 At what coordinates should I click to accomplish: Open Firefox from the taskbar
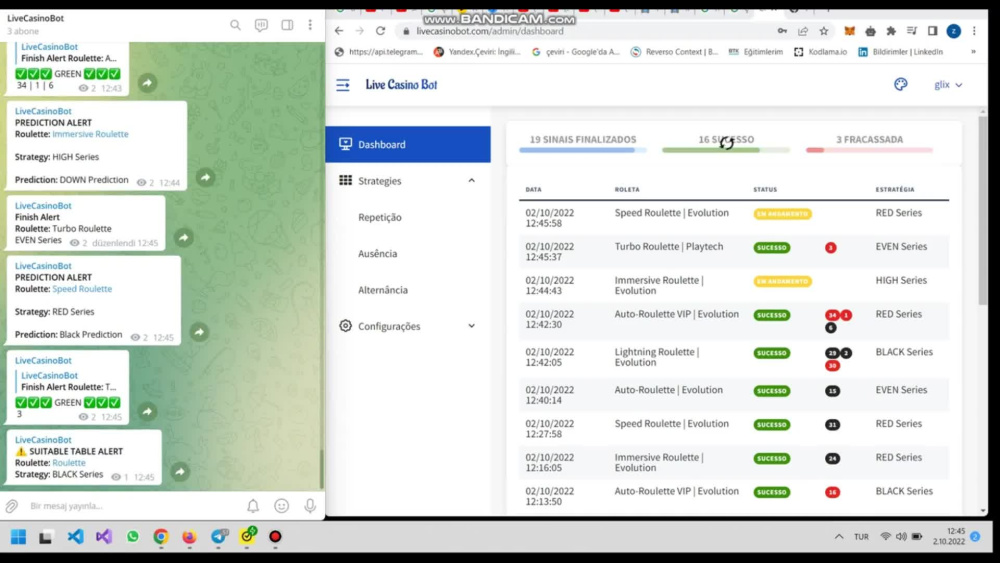(x=189, y=537)
